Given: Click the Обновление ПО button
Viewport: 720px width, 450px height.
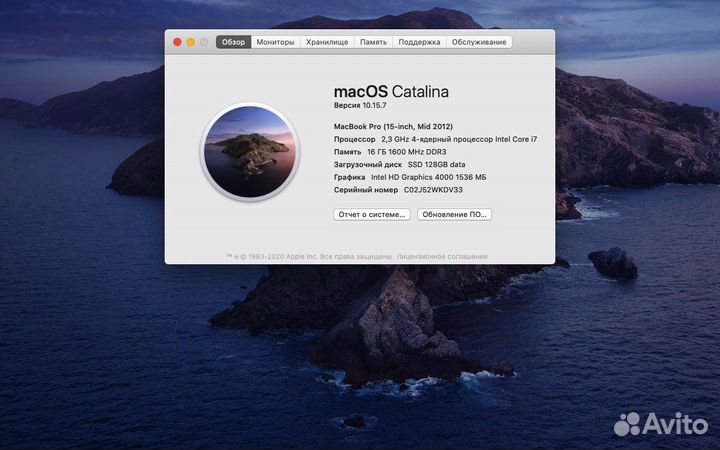Looking at the screenshot, I should (x=454, y=214).
